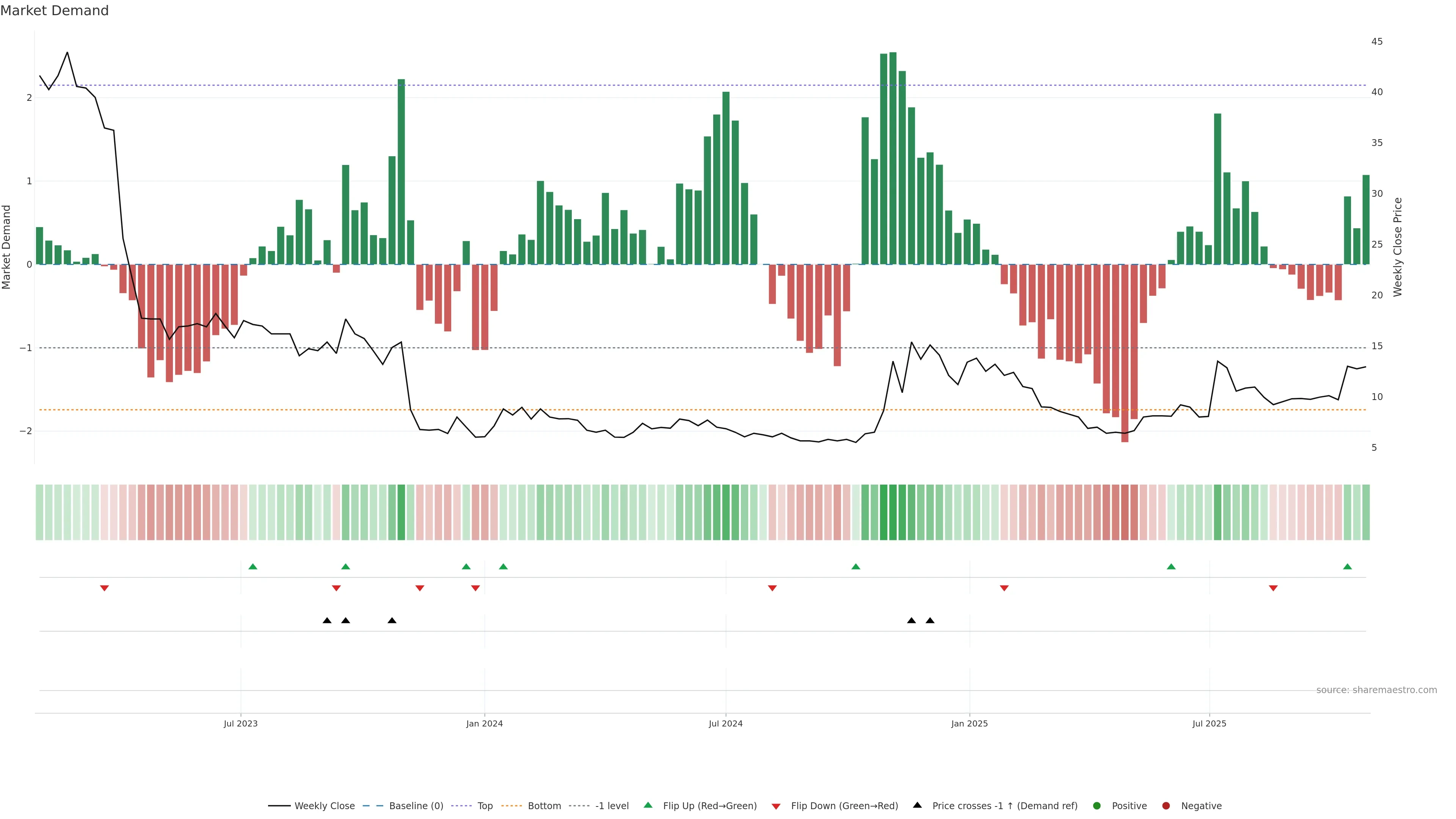Click the Market Demand chart title
This screenshot has height=819, width=1456.
pyautogui.click(x=54, y=11)
